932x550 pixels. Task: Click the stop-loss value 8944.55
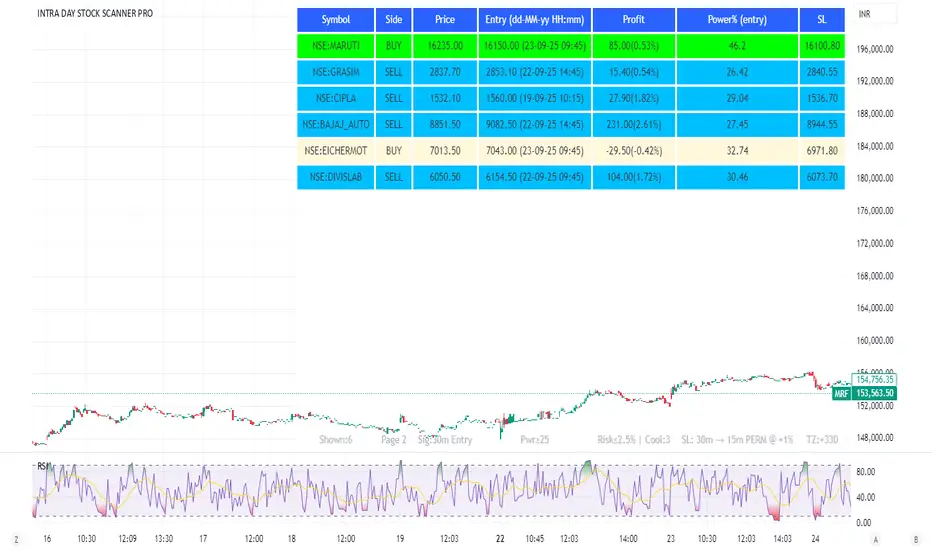[x=822, y=124]
